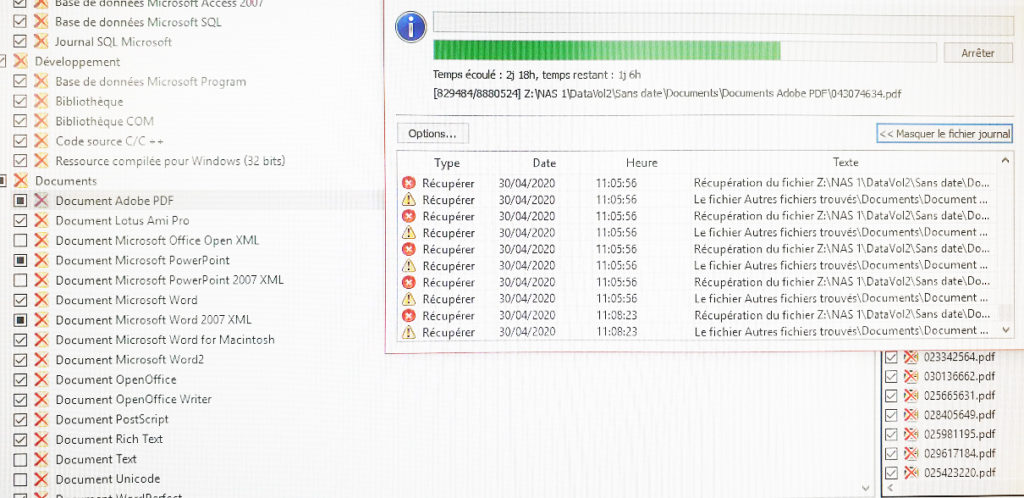Select the Document Microsoft Word for Macintosh row

pos(165,339)
